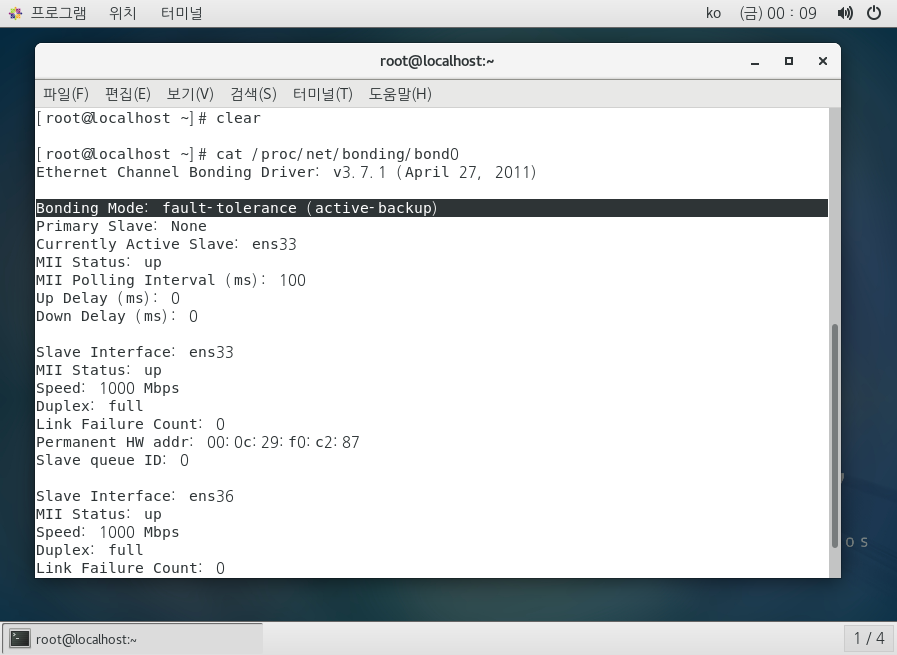Click the 'Slave queue ID: 0' line
The width and height of the screenshot is (897, 655).
point(113,460)
